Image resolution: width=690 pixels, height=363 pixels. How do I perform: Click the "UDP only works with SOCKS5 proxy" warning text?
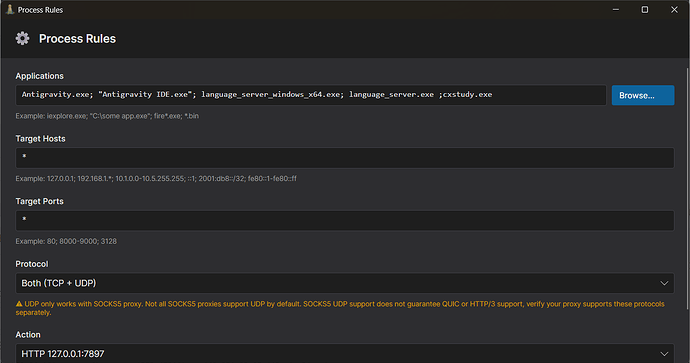340,308
